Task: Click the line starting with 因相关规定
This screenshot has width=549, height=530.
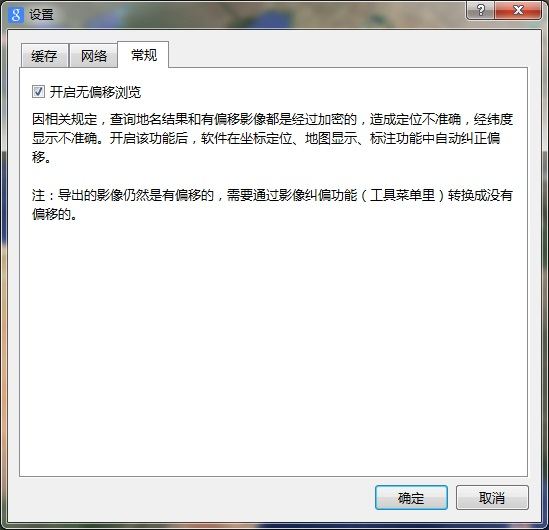Action: (272, 119)
